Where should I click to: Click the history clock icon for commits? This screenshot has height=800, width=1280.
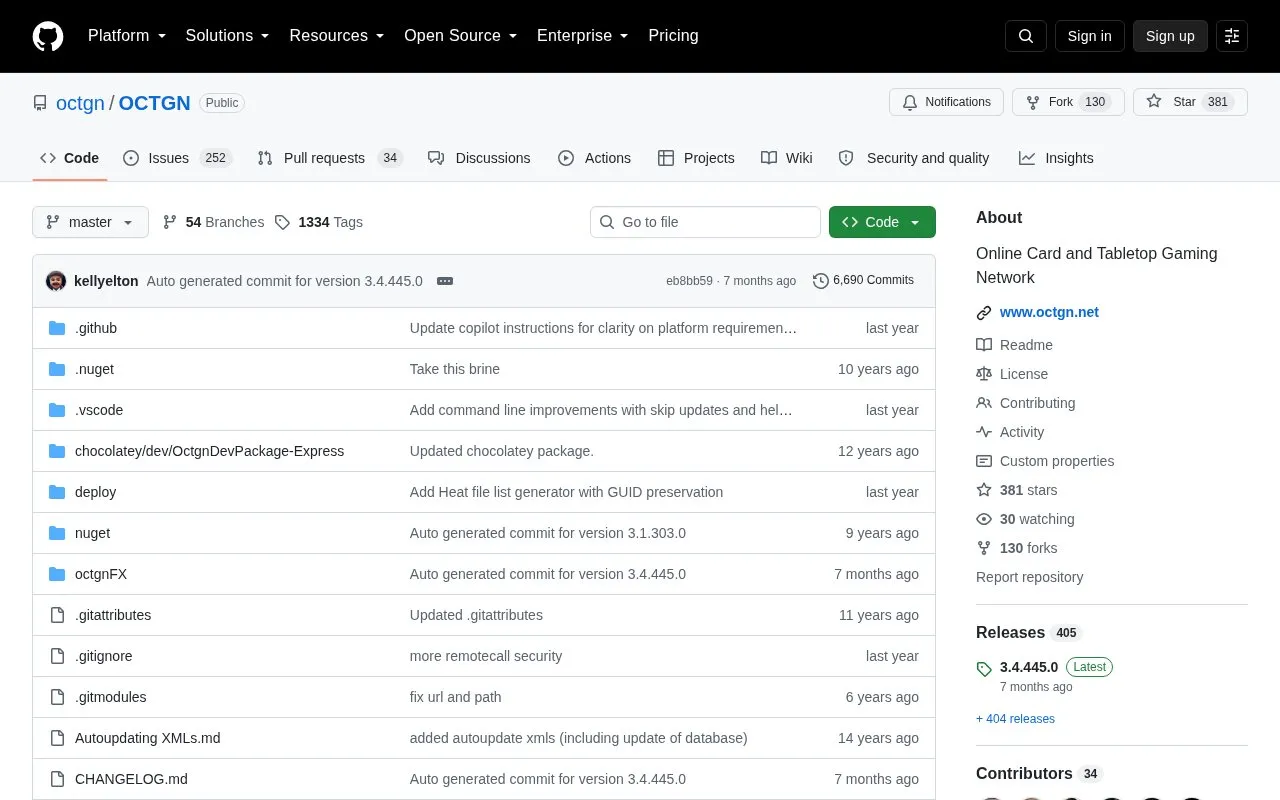point(821,281)
